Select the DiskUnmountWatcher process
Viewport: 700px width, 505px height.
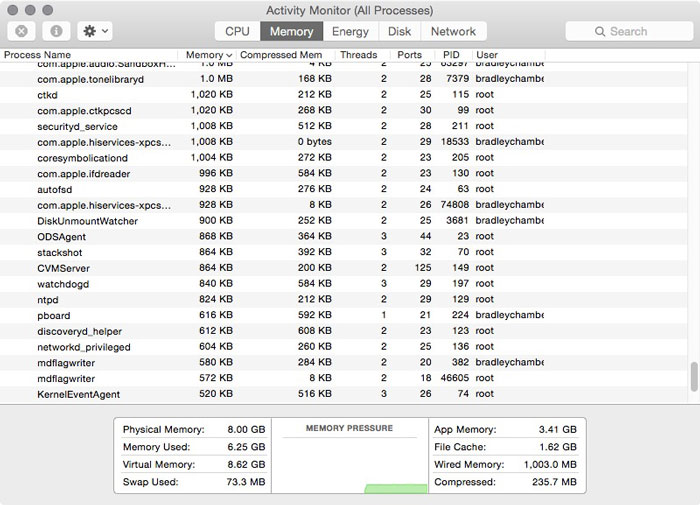[x=343, y=221]
